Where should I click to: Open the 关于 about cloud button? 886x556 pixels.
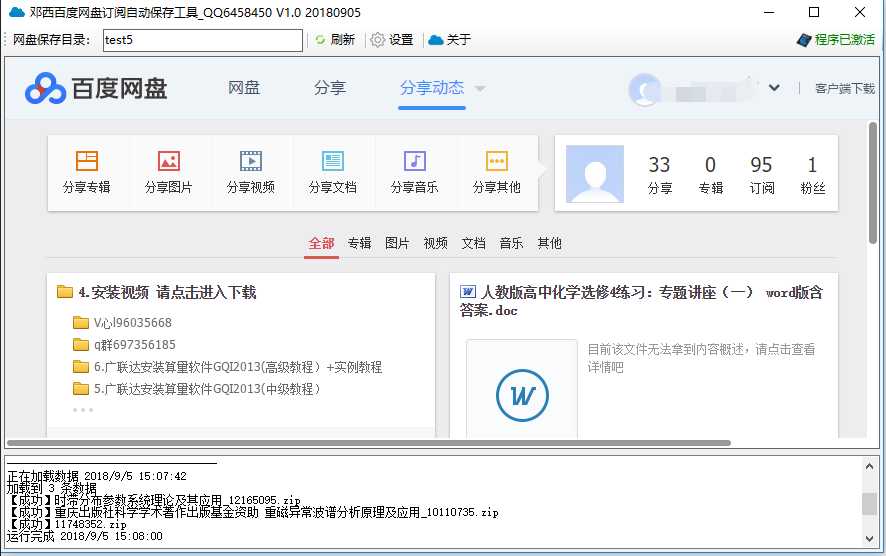point(449,40)
